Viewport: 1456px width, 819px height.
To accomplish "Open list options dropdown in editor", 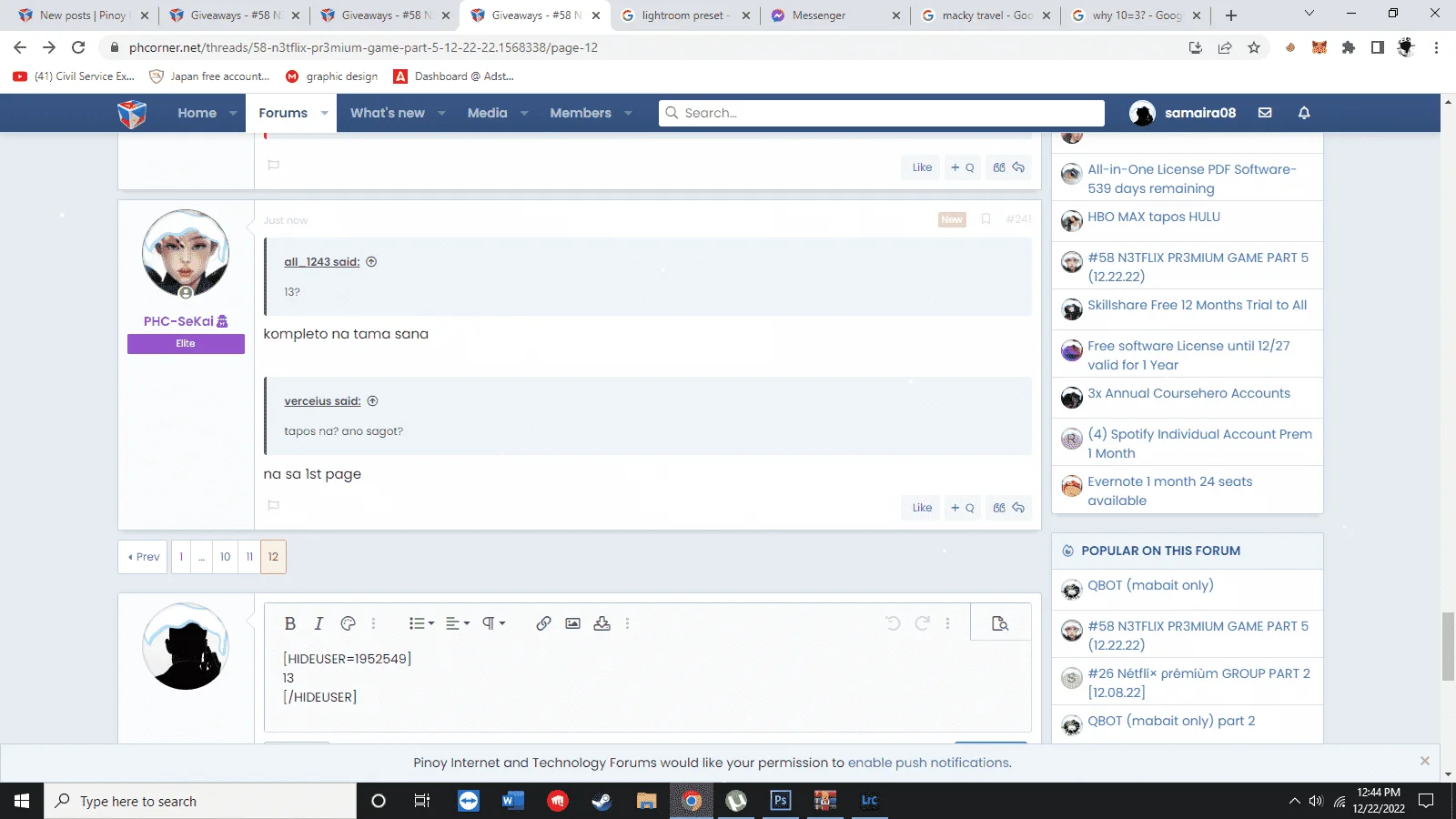I will (x=421, y=623).
